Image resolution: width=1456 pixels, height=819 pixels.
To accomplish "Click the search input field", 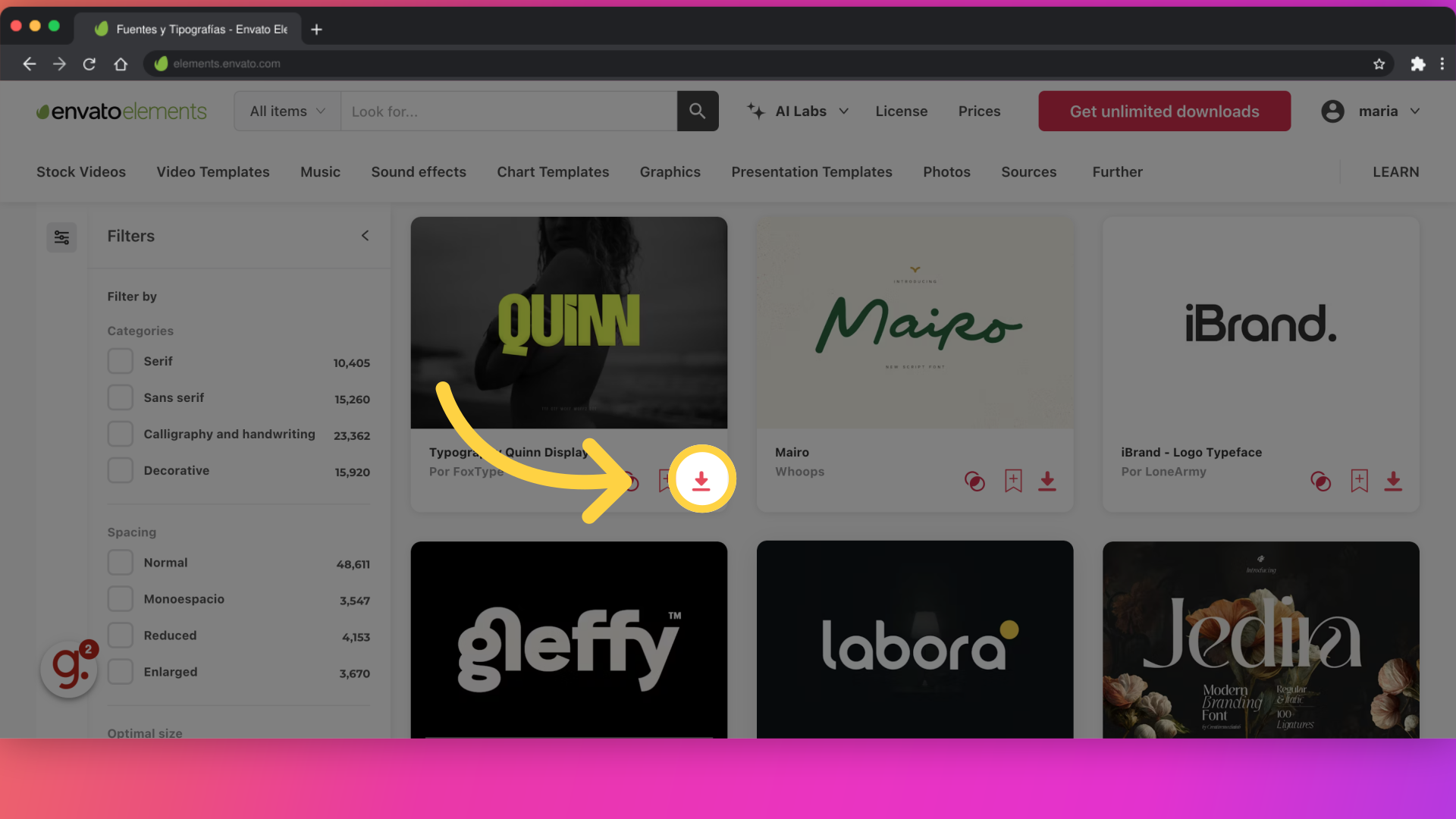I will coord(512,111).
